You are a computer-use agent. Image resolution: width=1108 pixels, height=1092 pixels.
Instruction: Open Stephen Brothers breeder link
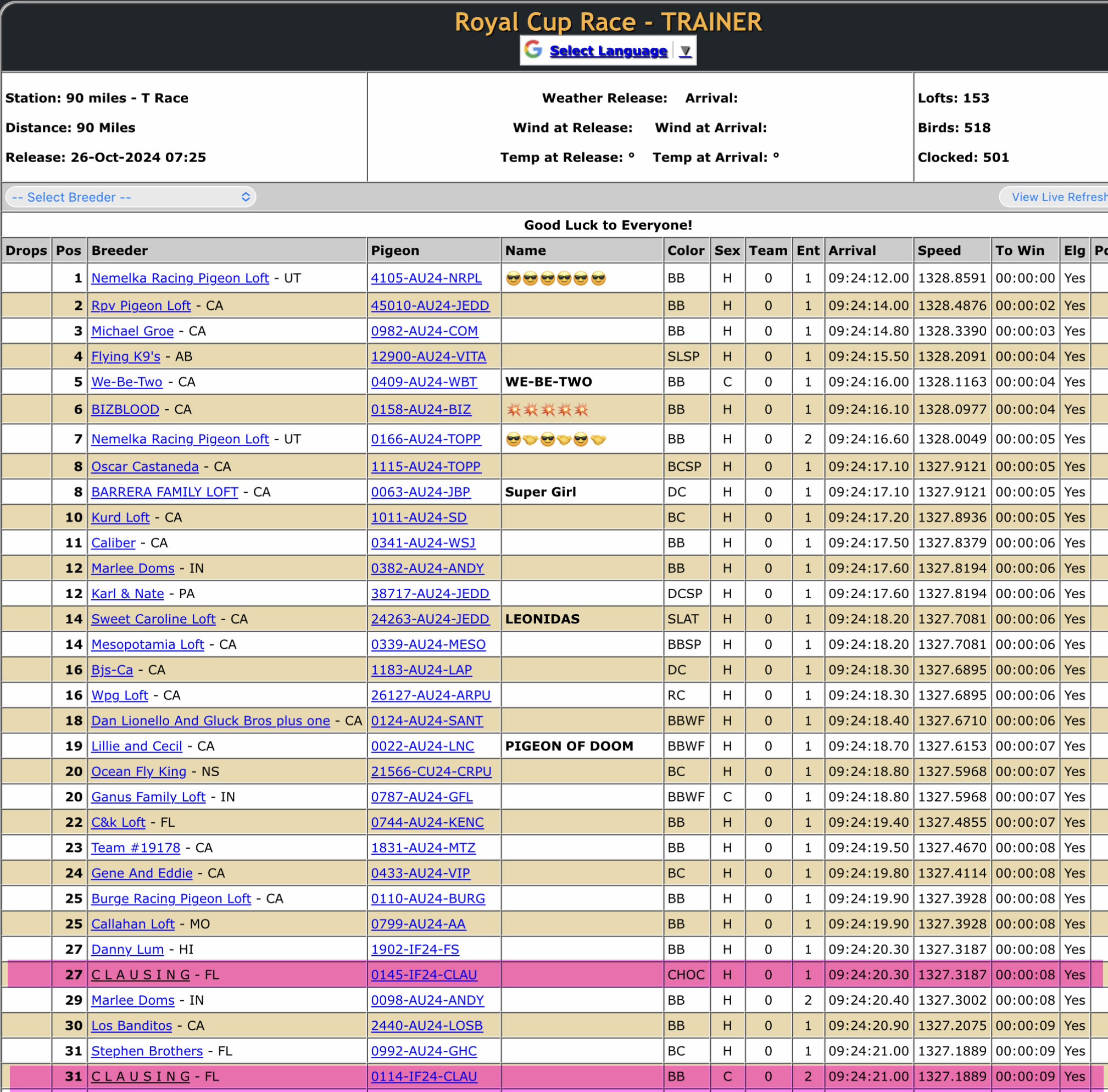147,1051
